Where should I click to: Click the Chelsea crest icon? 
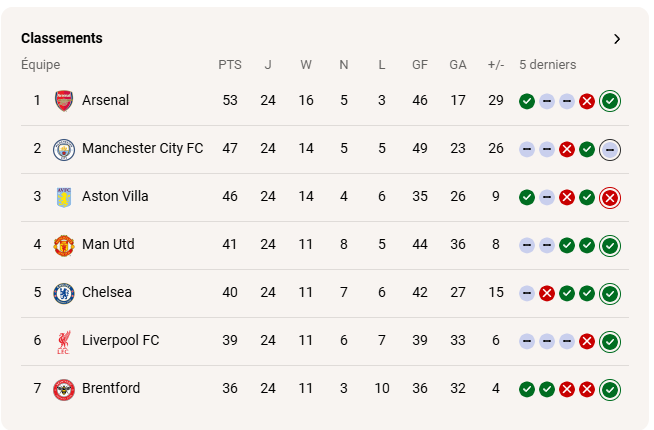pos(64,293)
